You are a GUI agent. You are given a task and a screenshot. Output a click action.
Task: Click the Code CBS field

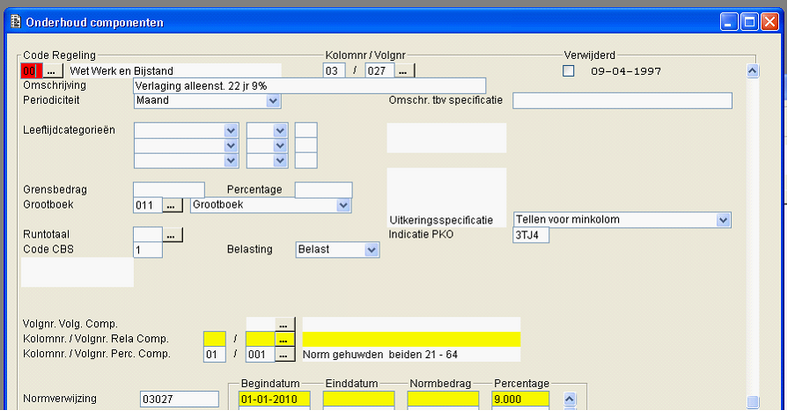(x=148, y=250)
